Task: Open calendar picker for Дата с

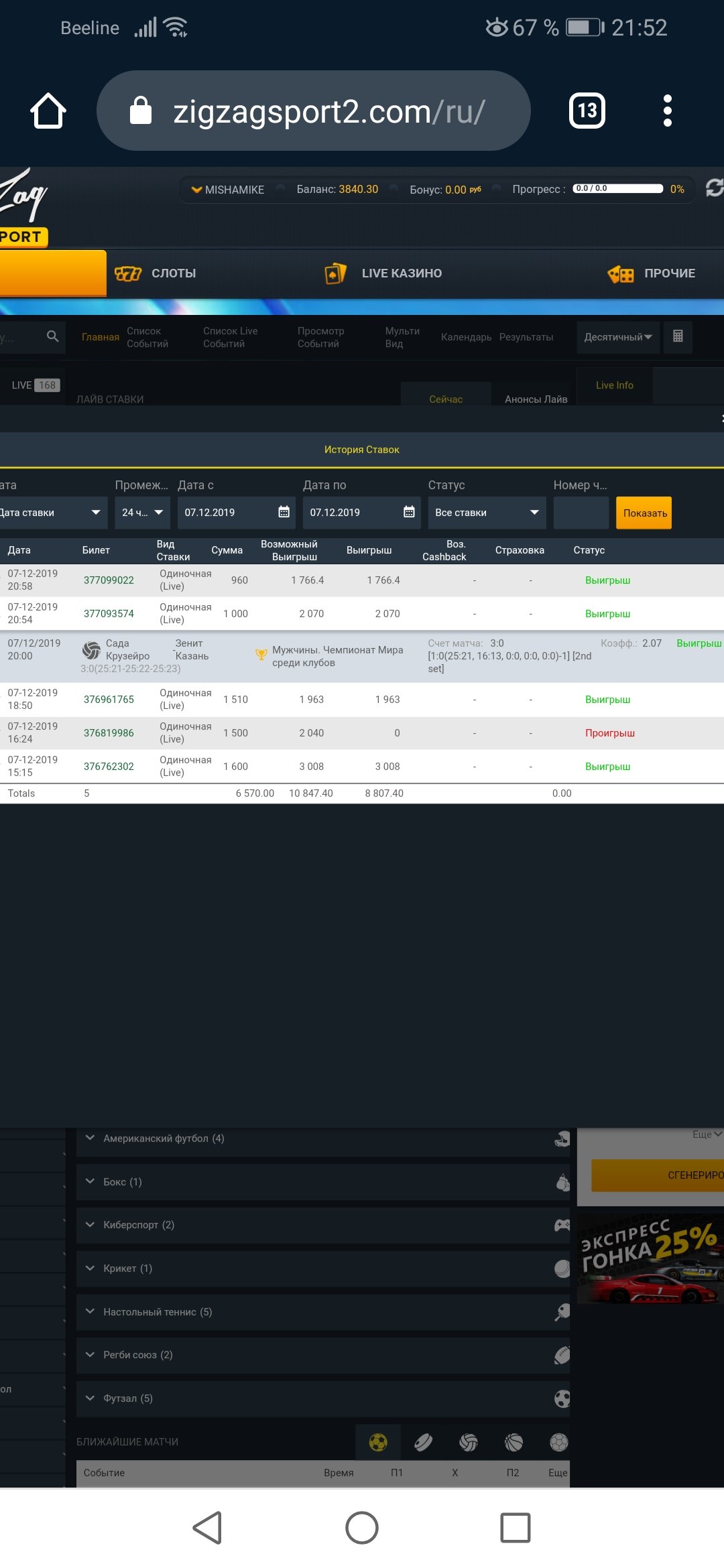Action: click(284, 513)
